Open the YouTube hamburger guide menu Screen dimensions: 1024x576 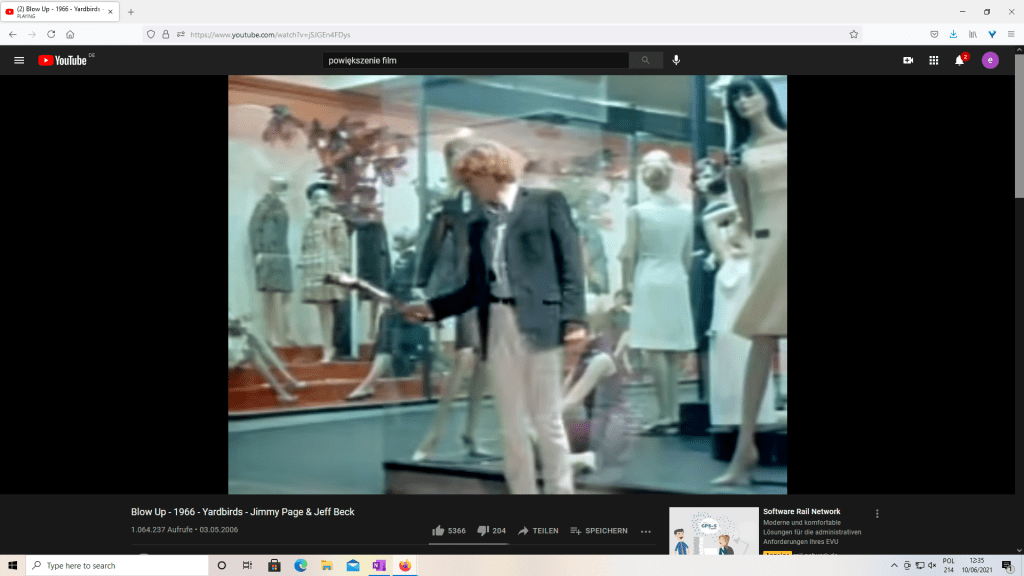pos(18,60)
